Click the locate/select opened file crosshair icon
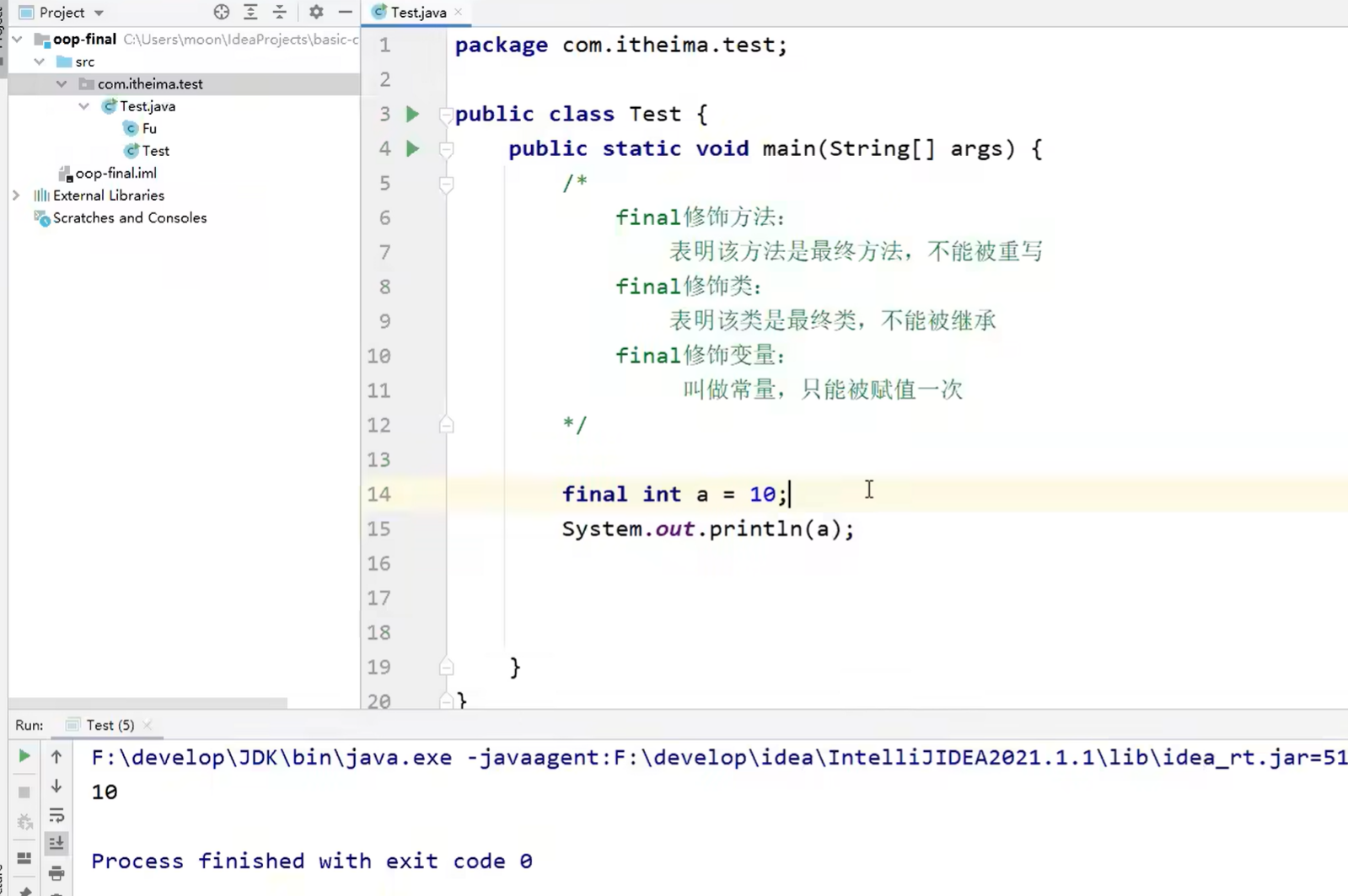1348x896 pixels. pos(222,12)
